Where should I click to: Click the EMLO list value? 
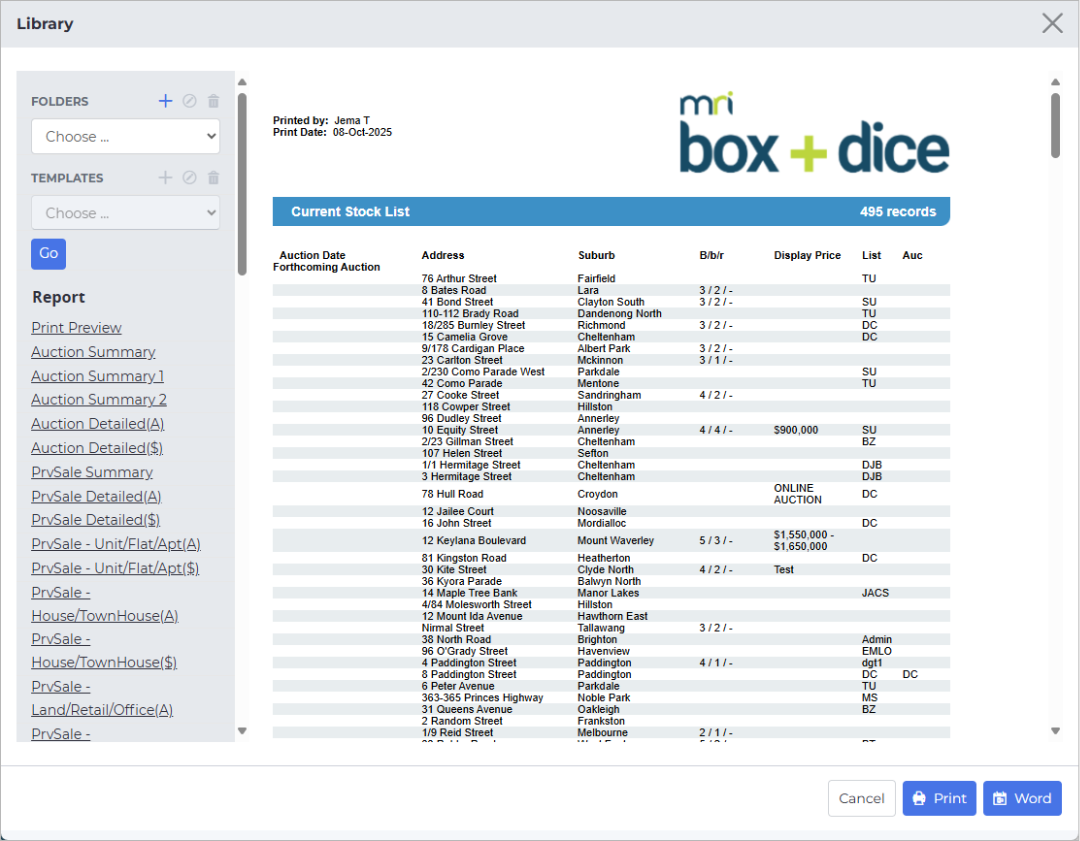tap(877, 651)
